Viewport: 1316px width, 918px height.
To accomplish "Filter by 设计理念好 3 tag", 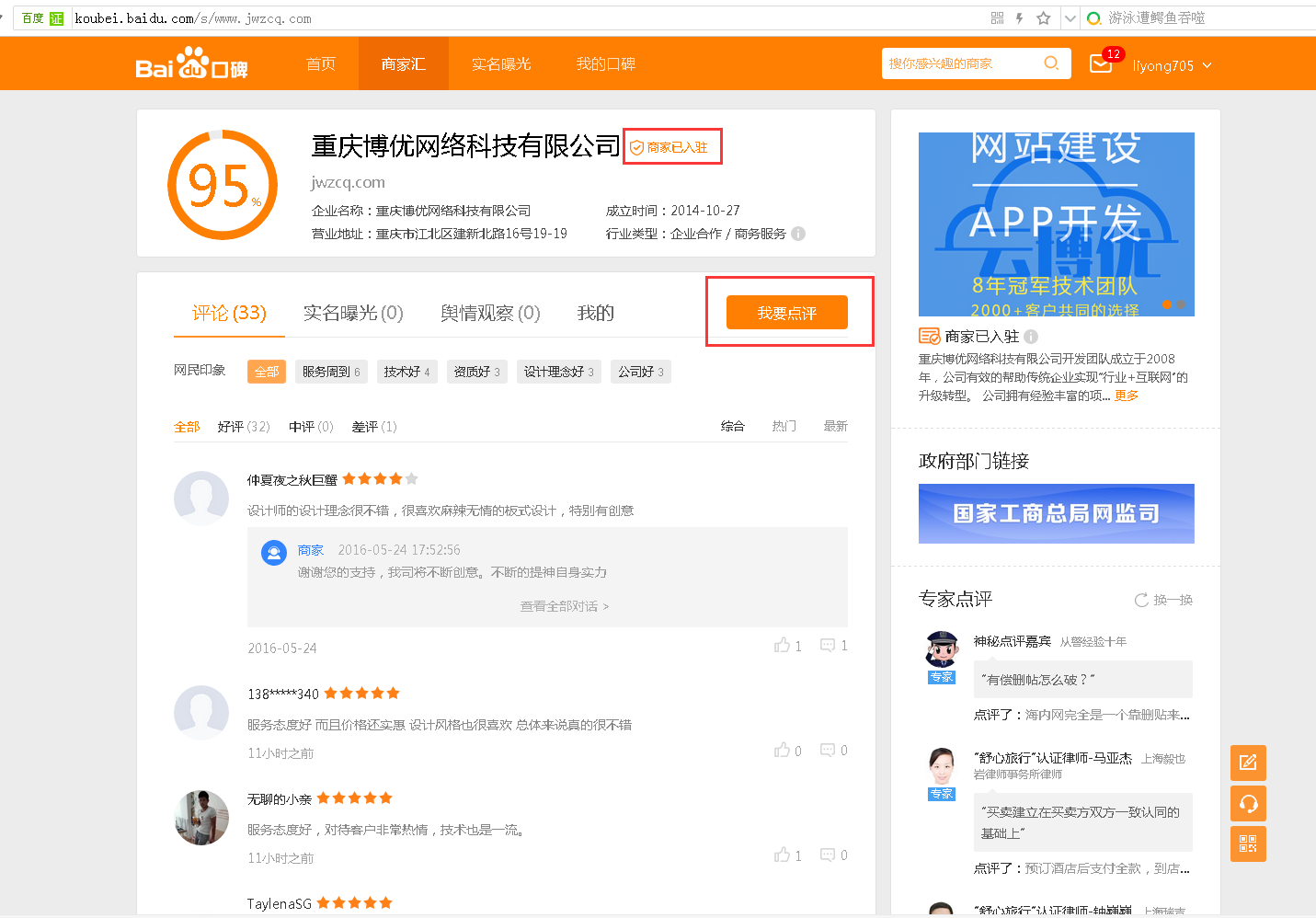I will pos(559,372).
